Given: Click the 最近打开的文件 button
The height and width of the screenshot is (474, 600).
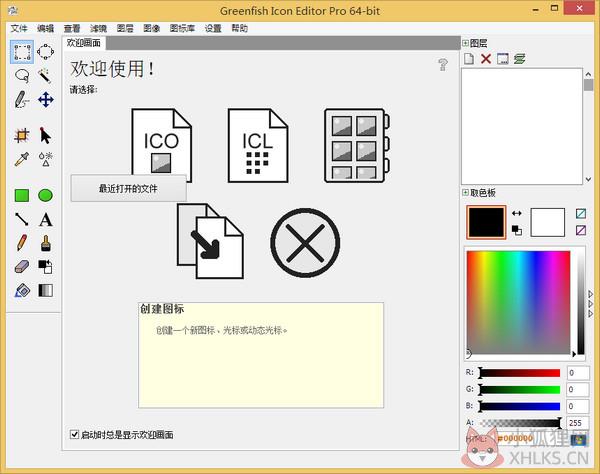Looking at the screenshot, I should 129,188.
